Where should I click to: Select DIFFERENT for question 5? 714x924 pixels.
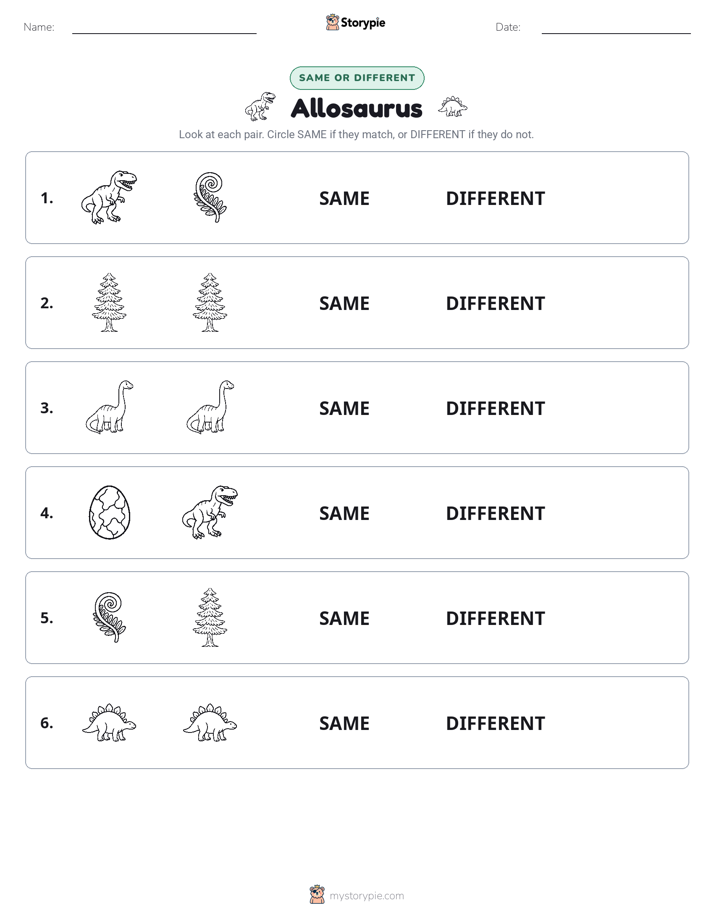pos(495,618)
